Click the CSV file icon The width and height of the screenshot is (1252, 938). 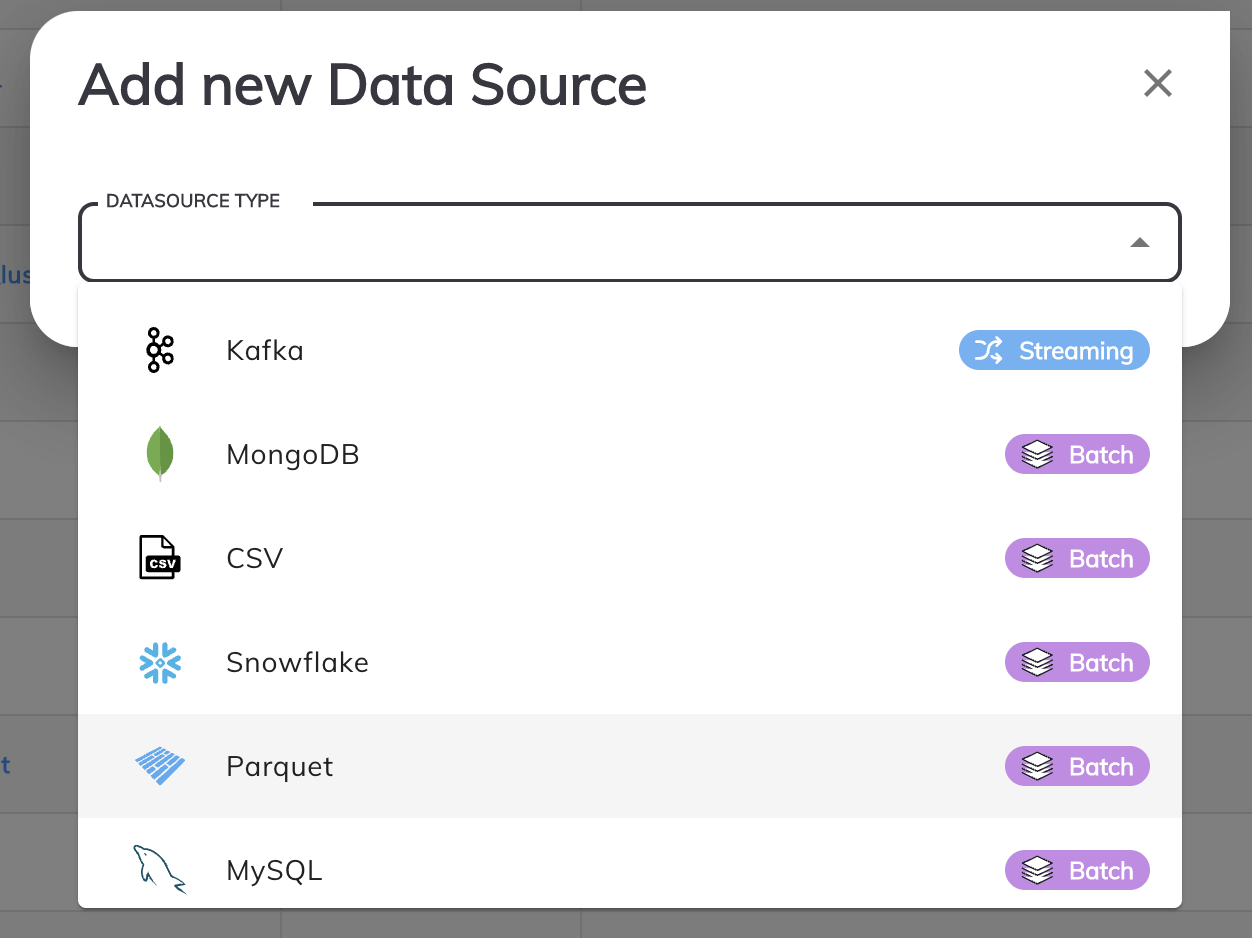[x=159, y=558]
